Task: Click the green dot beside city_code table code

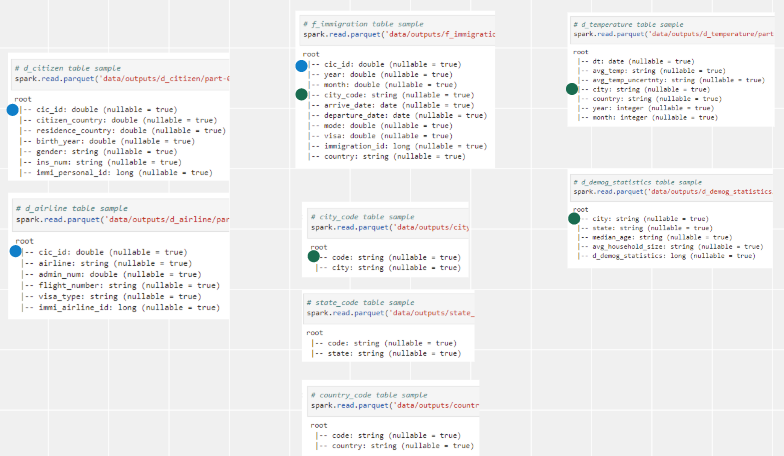Action: [314, 256]
